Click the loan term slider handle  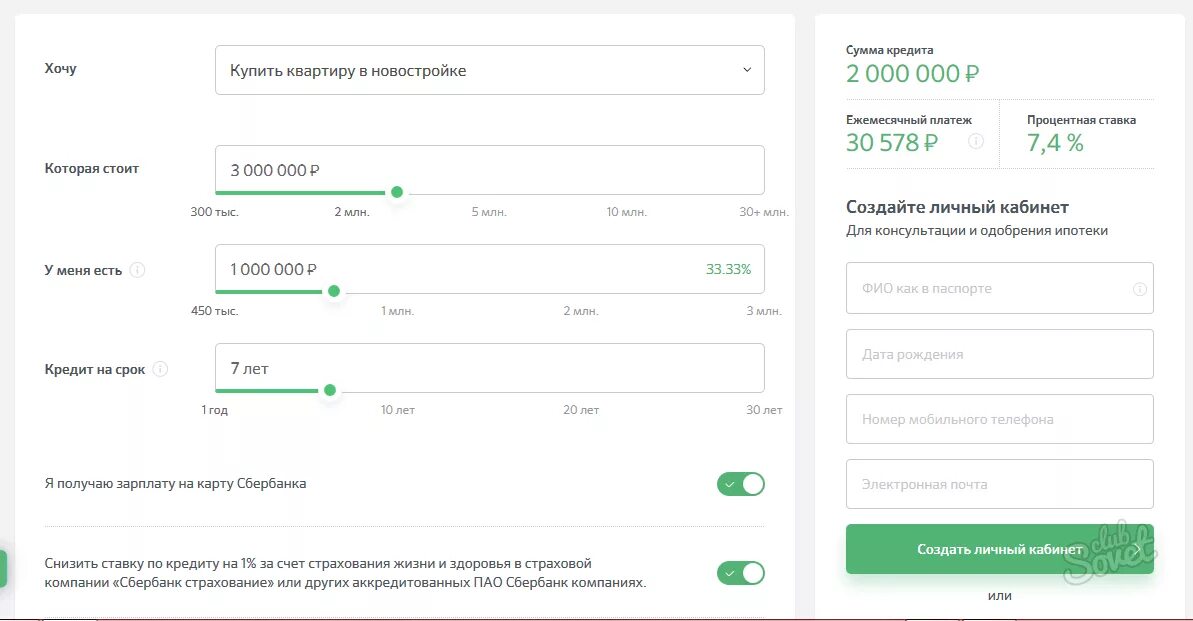tap(329, 390)
